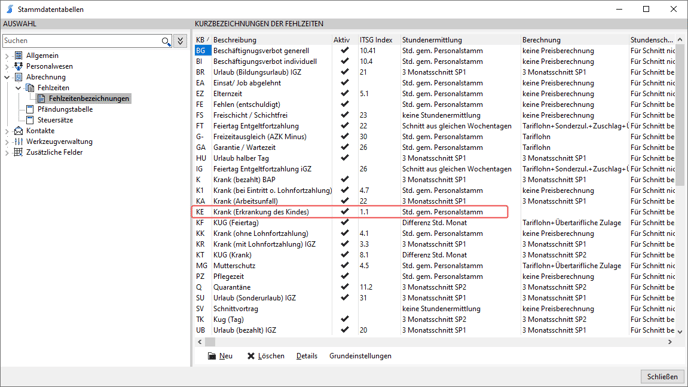The image size is (688, 387).
Task: Toggle Aktiv checkmark for Kug (Tag)
Action: click(344, 319)
